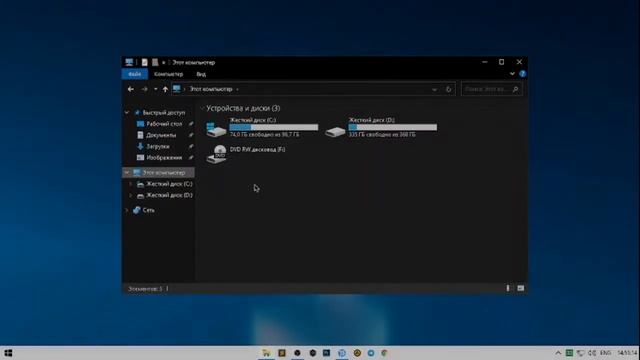
Task: Show hidden tray icons chevron
Action: pyautogui.click(x=558, y=353)
